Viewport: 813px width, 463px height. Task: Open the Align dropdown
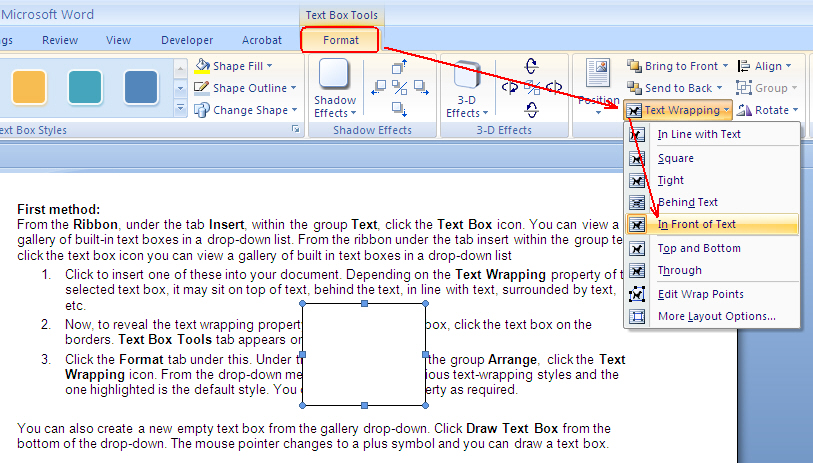tap(765, 66)
